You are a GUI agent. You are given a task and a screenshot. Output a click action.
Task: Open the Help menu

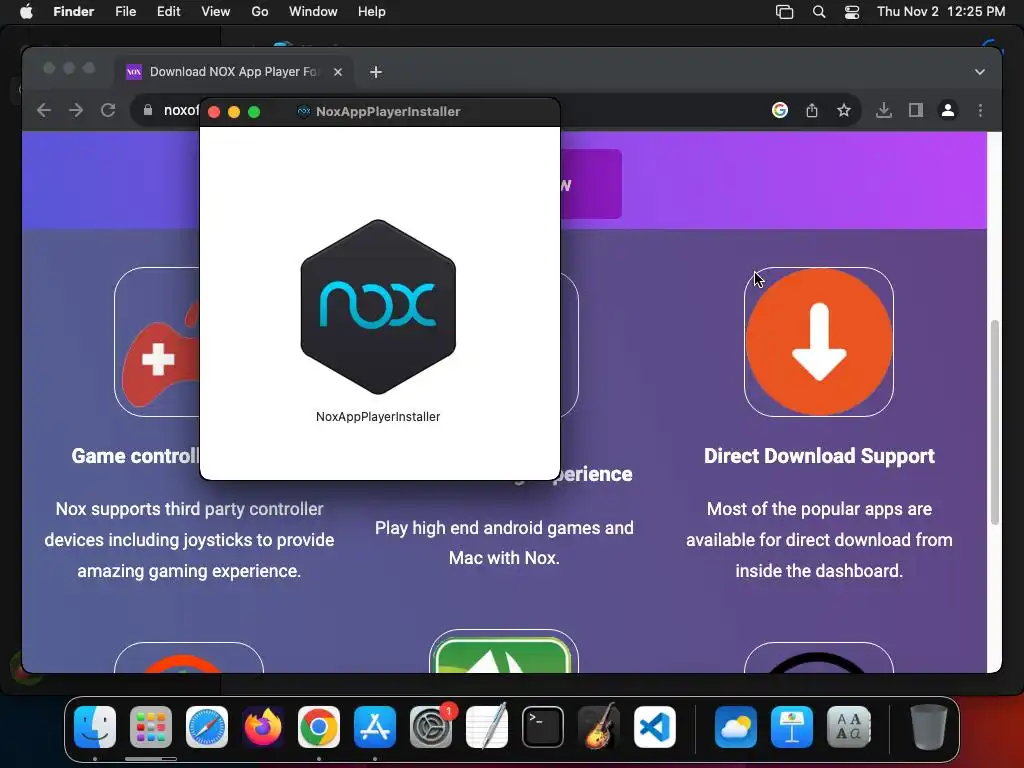pos(372,12)
